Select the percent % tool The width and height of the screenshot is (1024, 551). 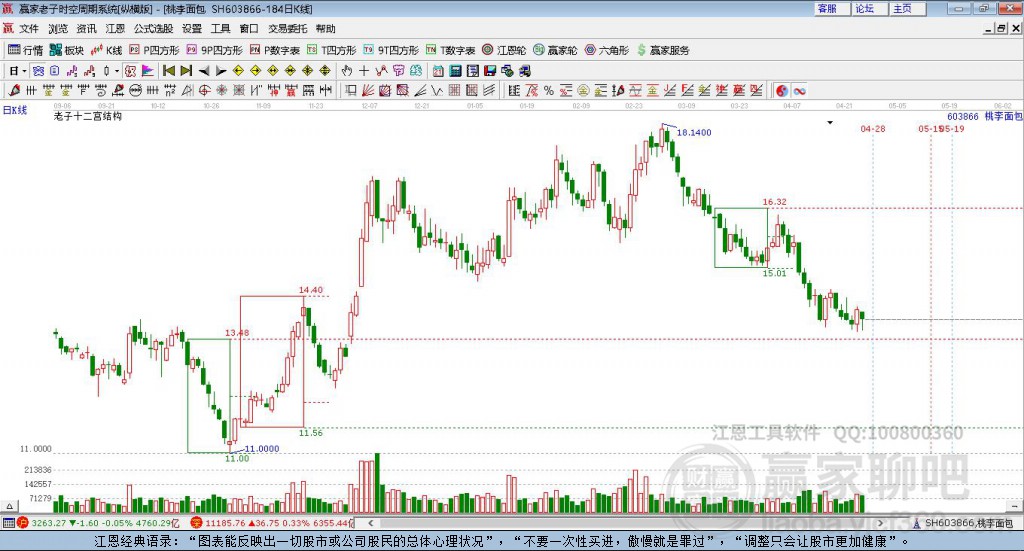549,91
